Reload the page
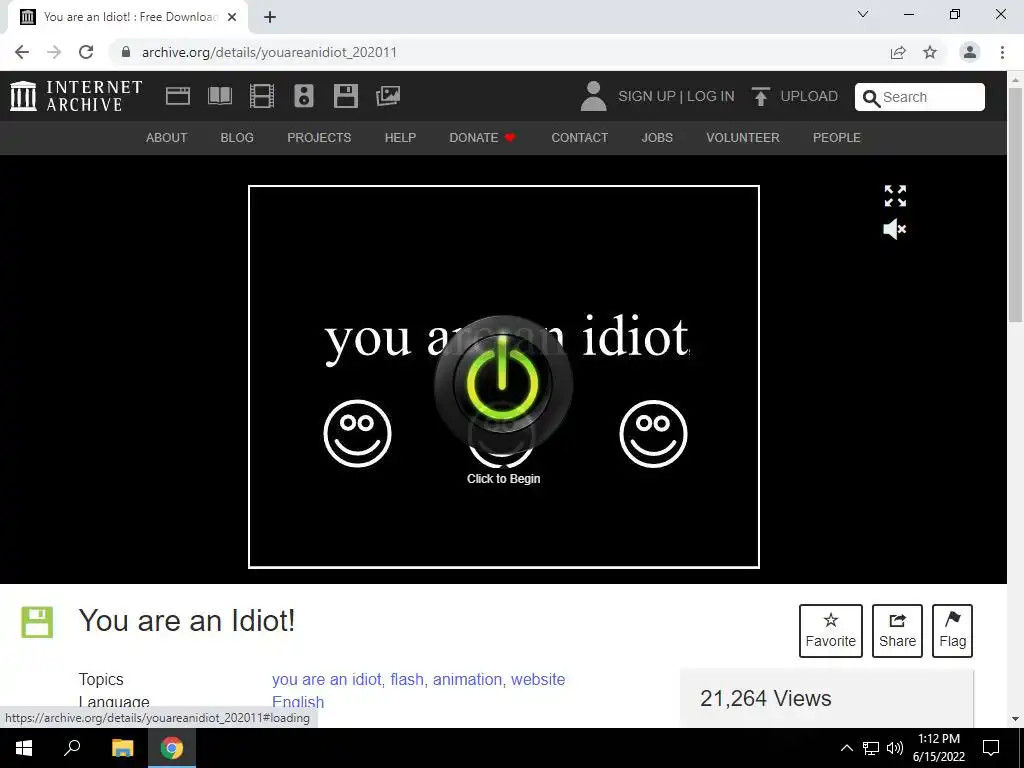1024x768 pixels. point(86,52)
